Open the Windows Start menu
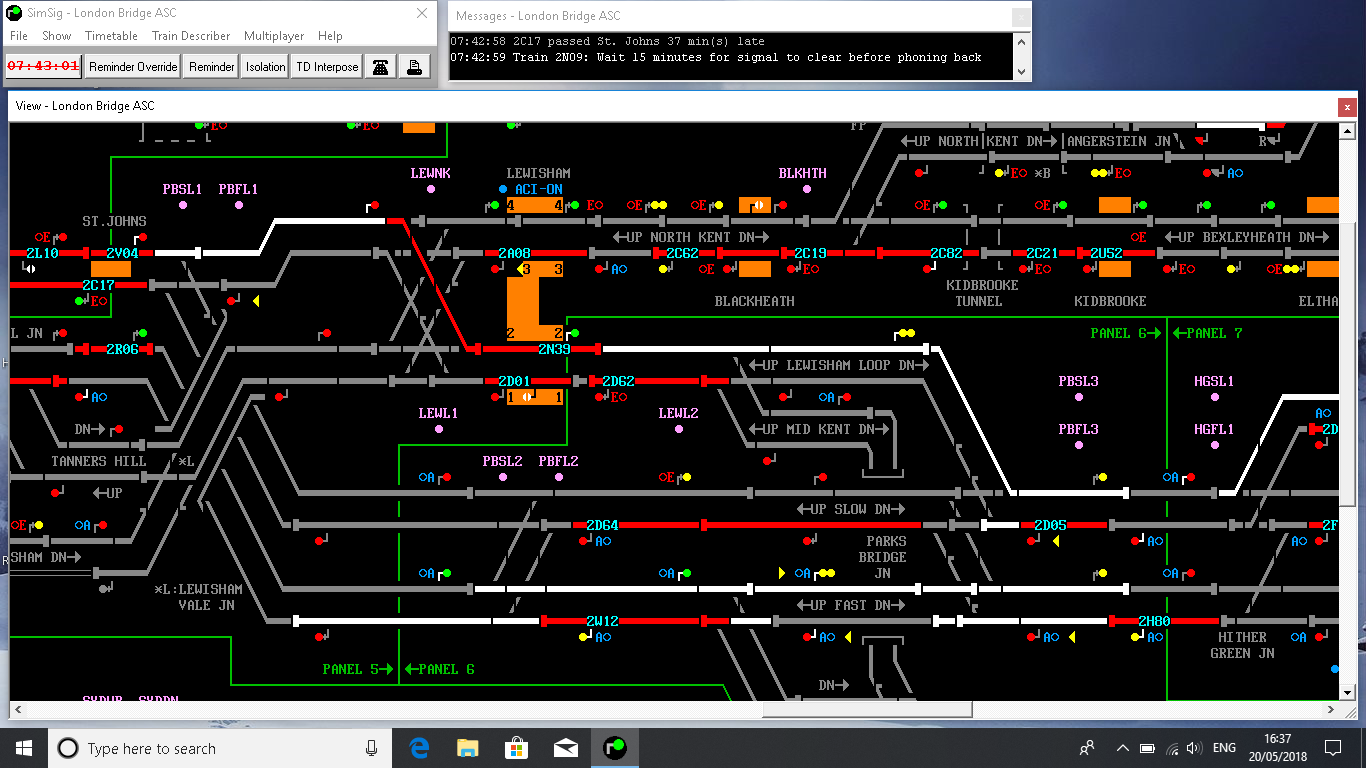Image resolution: width=1366 pixels, height=768 pixels. pos(24,748)
